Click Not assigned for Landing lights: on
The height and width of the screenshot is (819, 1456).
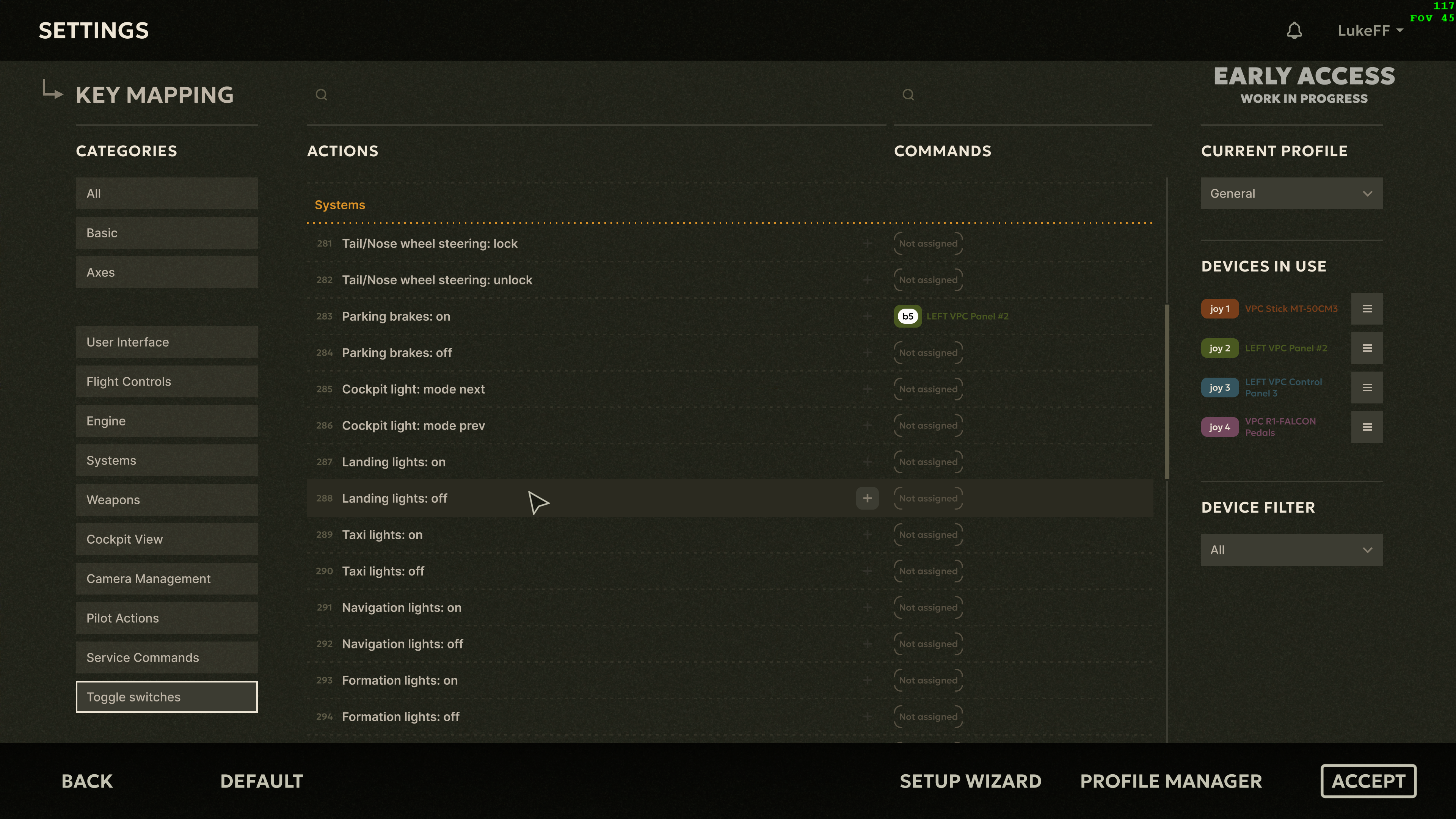tap(928, 462)
